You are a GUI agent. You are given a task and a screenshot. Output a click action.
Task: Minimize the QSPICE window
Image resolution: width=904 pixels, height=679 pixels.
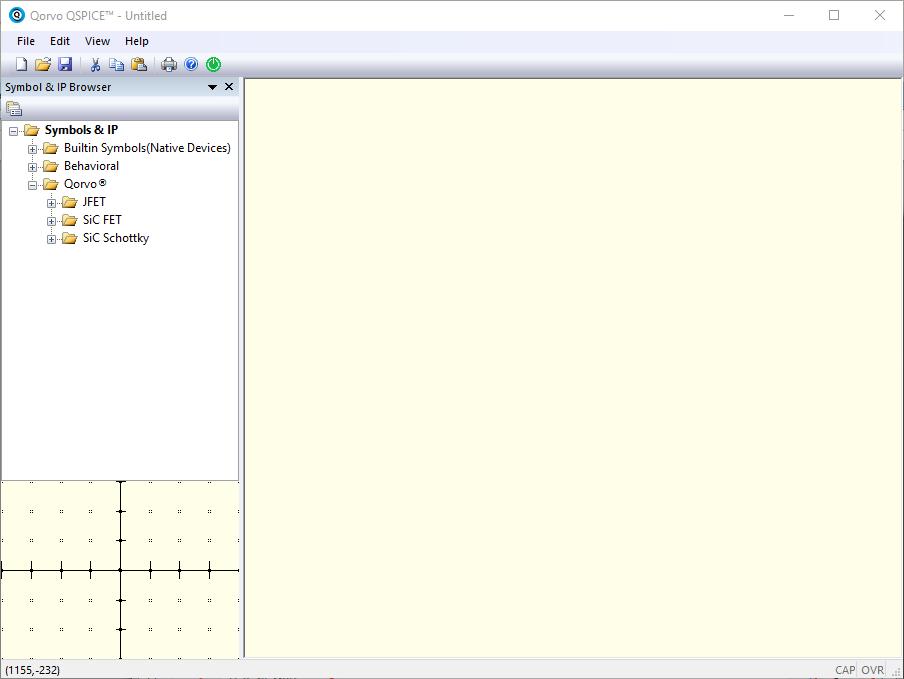click(789, 16)
